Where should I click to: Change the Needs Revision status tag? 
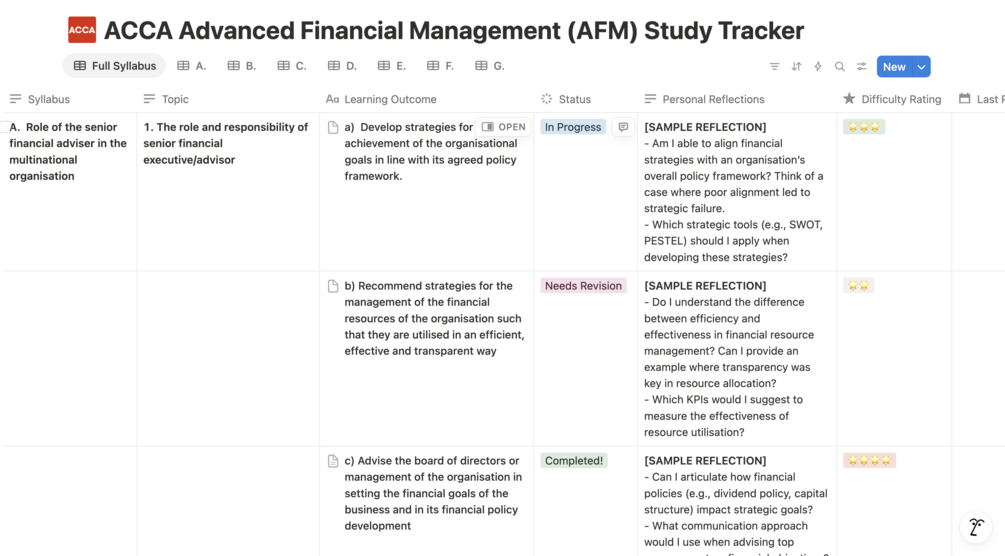583,286
